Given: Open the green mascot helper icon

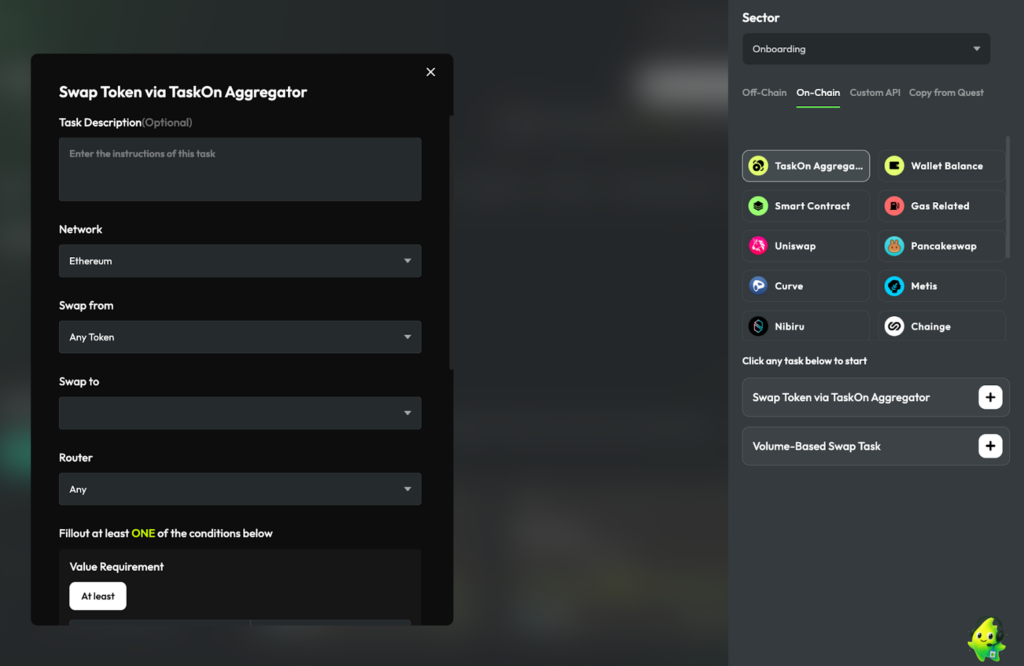Looking at the screenshot, I should tap(986, 639).
